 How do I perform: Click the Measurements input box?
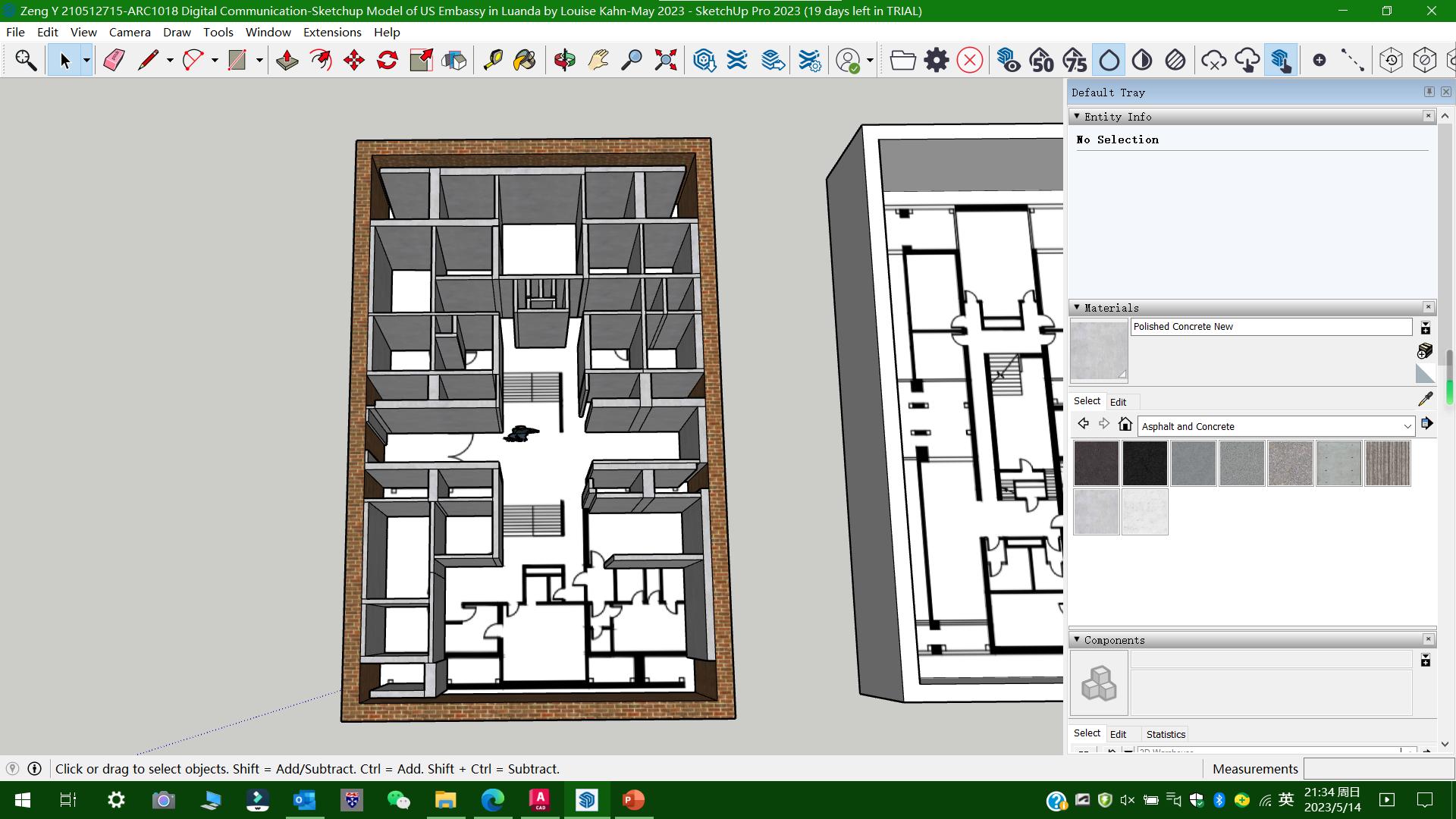(1378, 768)
